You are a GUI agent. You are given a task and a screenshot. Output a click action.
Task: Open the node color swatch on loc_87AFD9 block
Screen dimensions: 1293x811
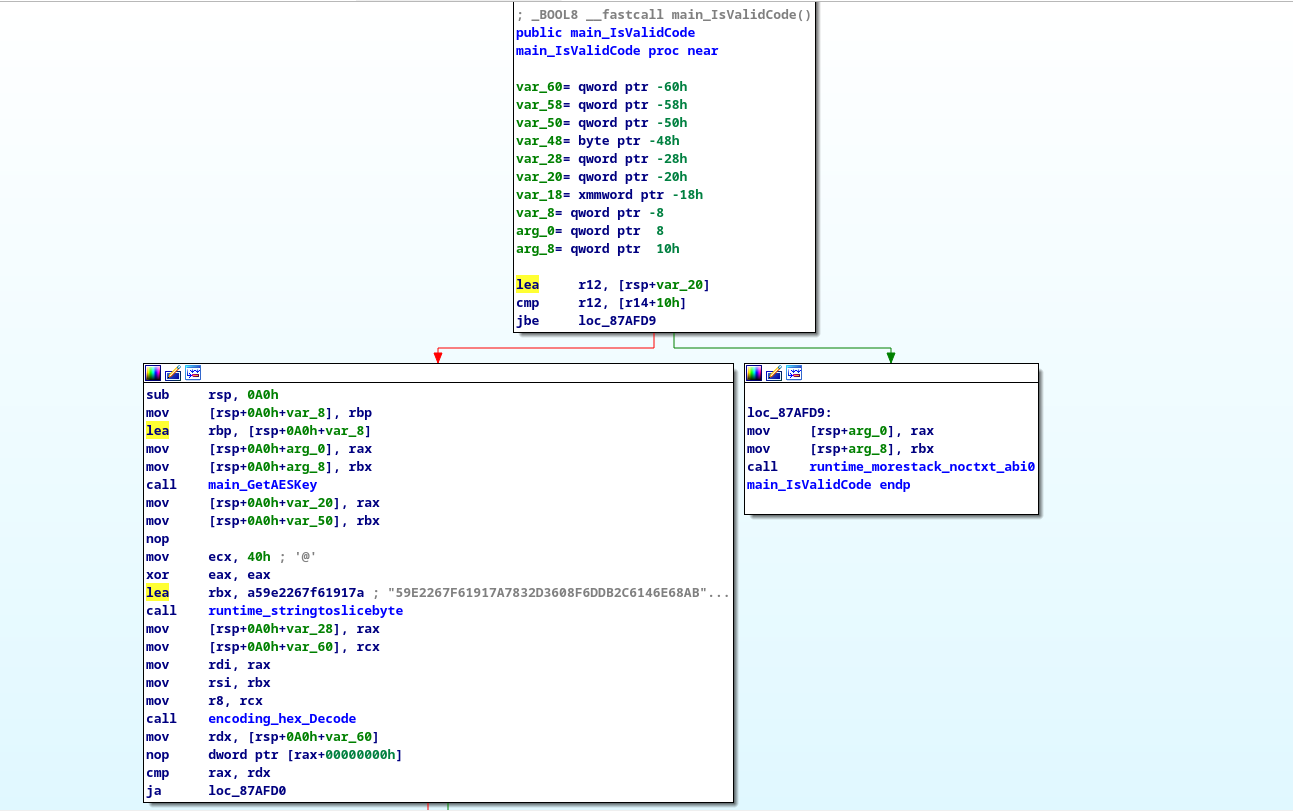pos(753,373)
